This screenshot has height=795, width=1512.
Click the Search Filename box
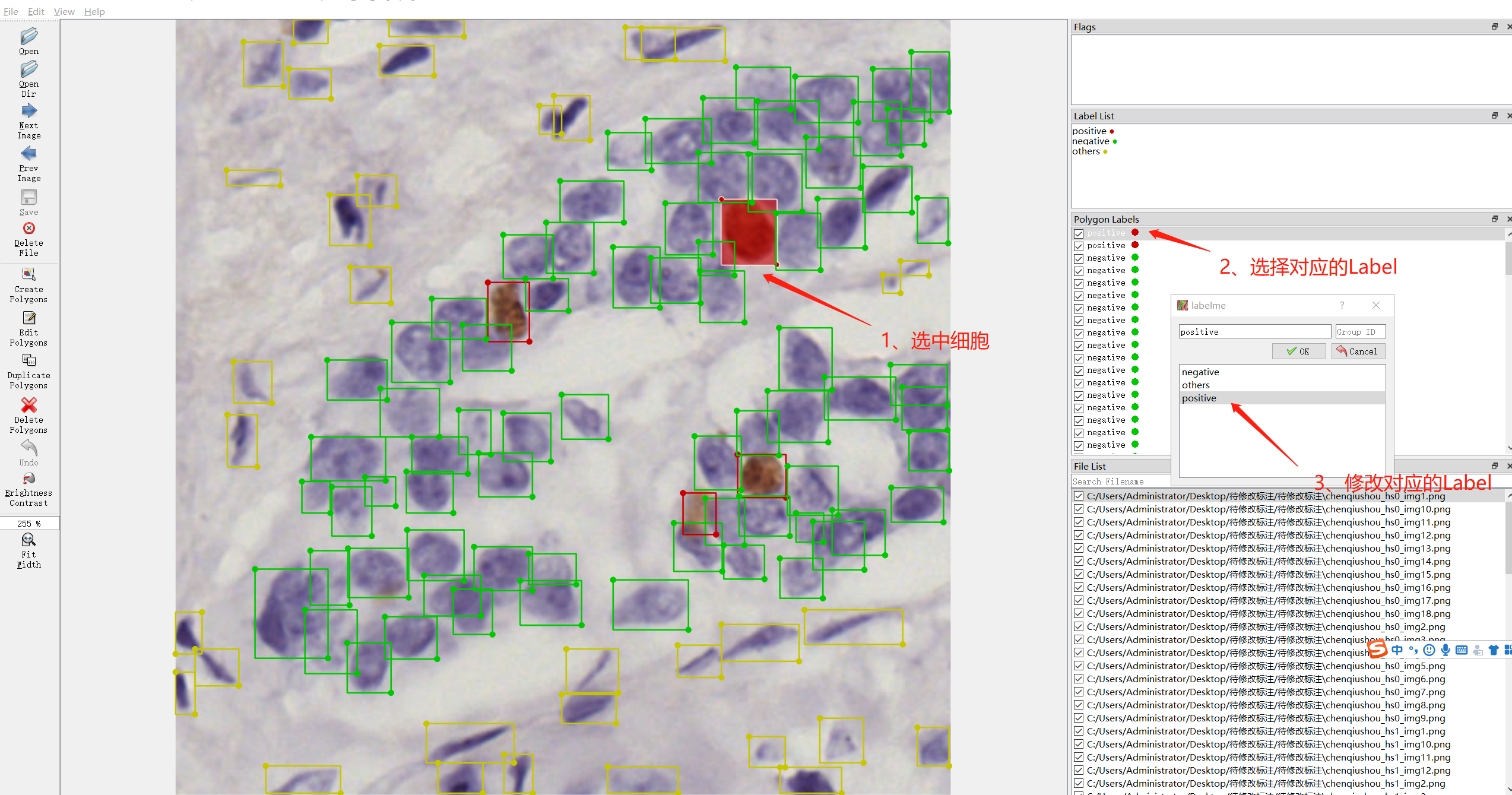pyautogui.click(x=1121, y=482)
